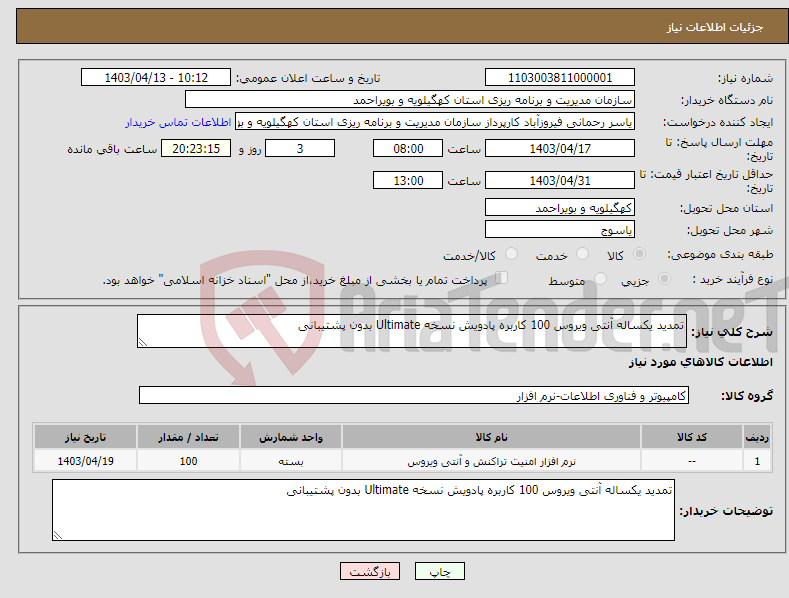Viewport: 789px width, 598px height.
Task: Toggle the اسناد خزانه اسلامی payment checkbox
Action: (x=502, y=277)
